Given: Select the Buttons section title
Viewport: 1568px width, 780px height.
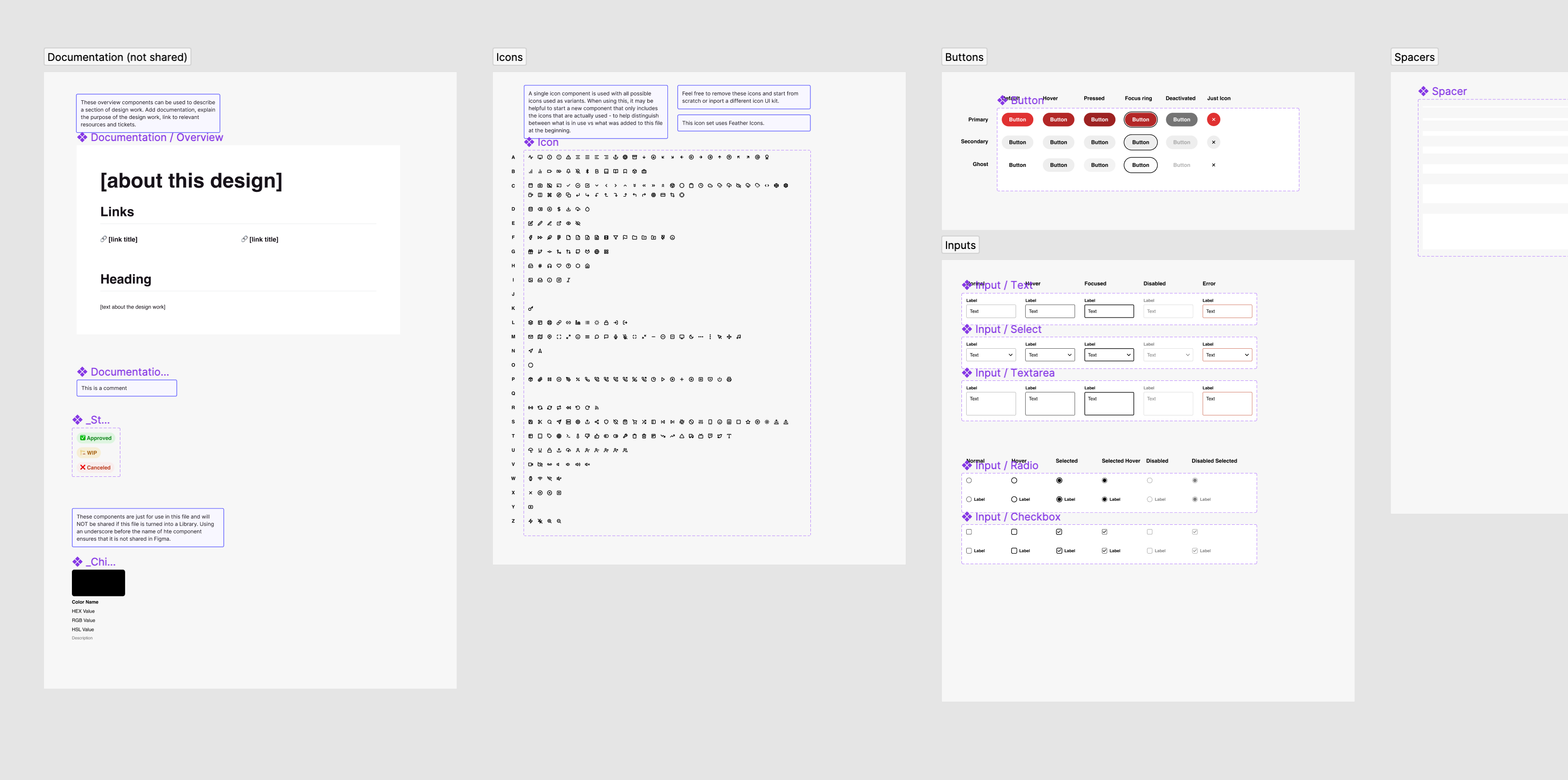Looking at the screenshot, I should click(x=964, y=57).
